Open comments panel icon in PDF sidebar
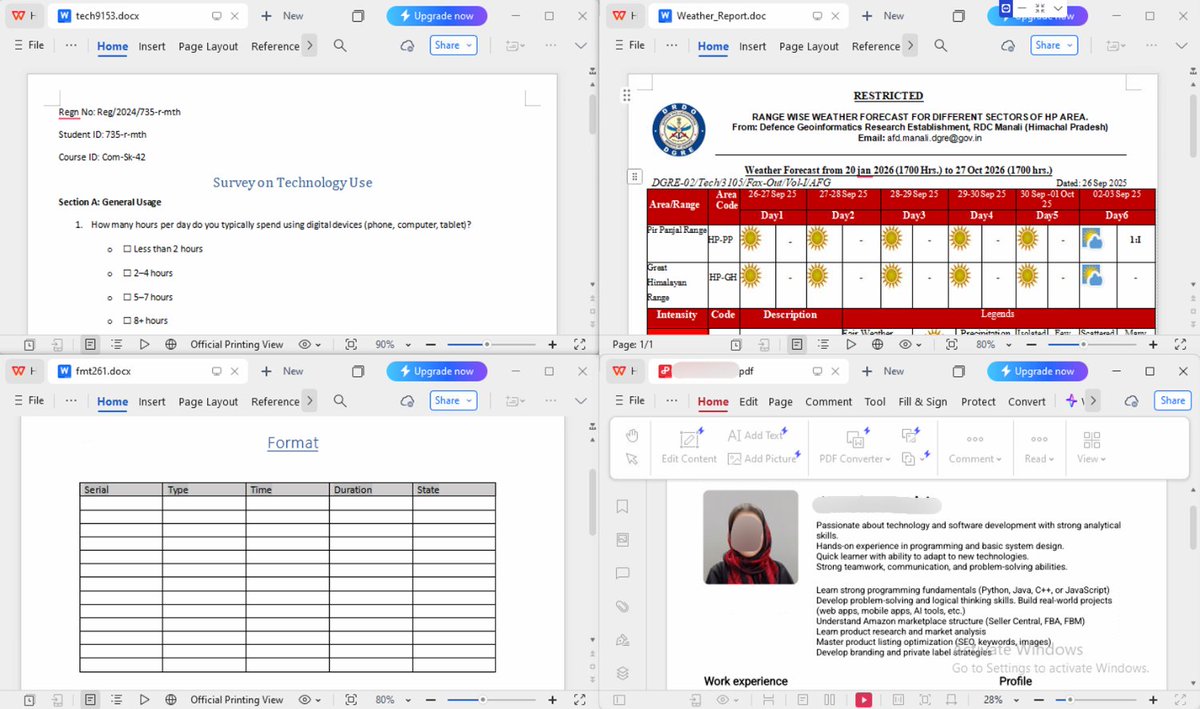 point(622,573)
